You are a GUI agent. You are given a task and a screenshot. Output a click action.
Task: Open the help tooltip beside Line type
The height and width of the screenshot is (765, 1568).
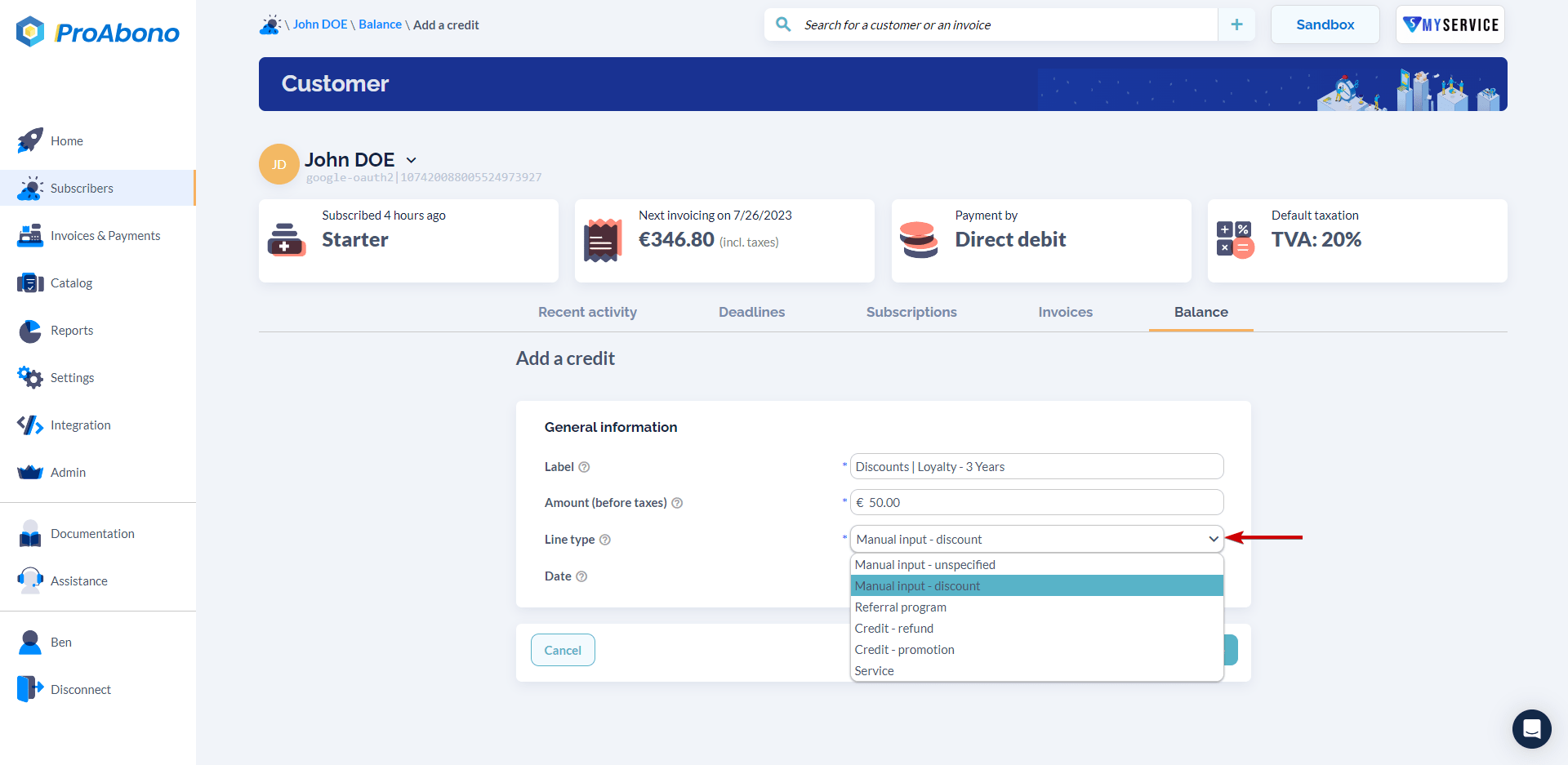click(x=605, y=540)
